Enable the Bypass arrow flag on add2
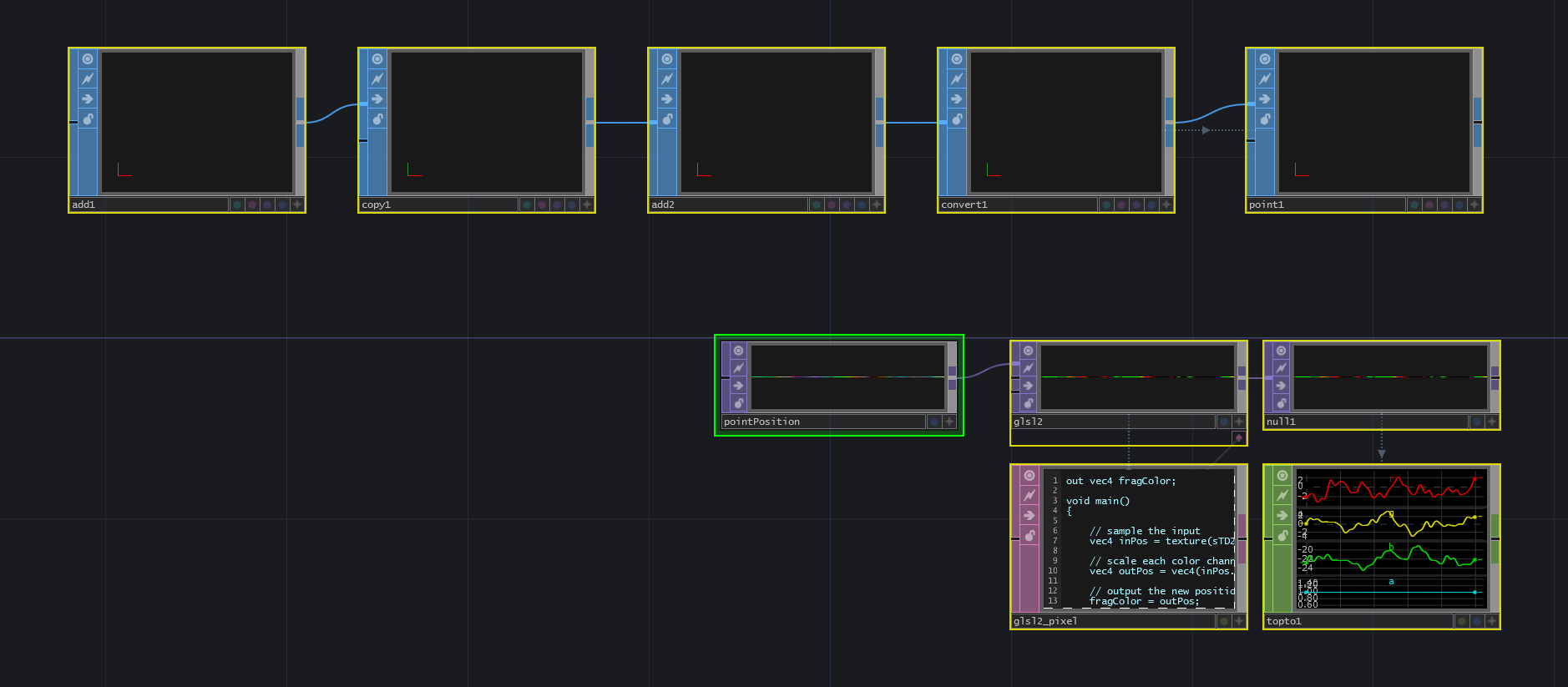 [667, 99]
